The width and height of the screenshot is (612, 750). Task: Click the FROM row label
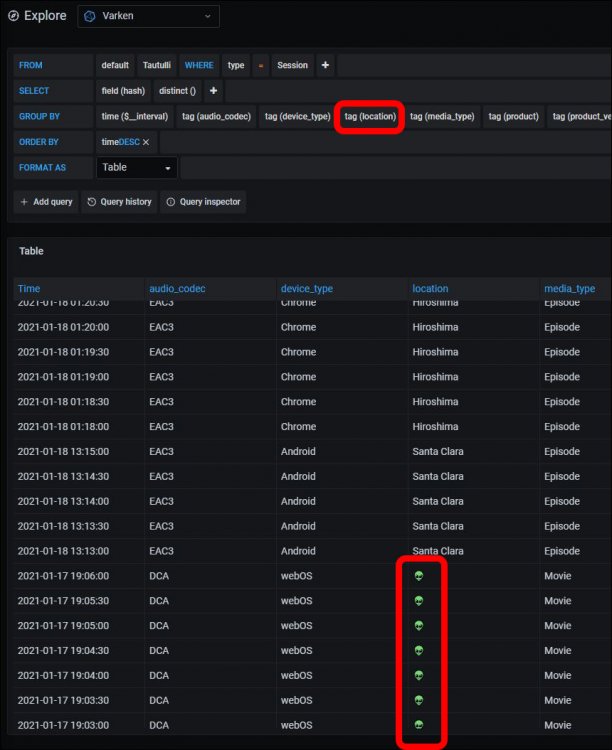tap(31, 66)
